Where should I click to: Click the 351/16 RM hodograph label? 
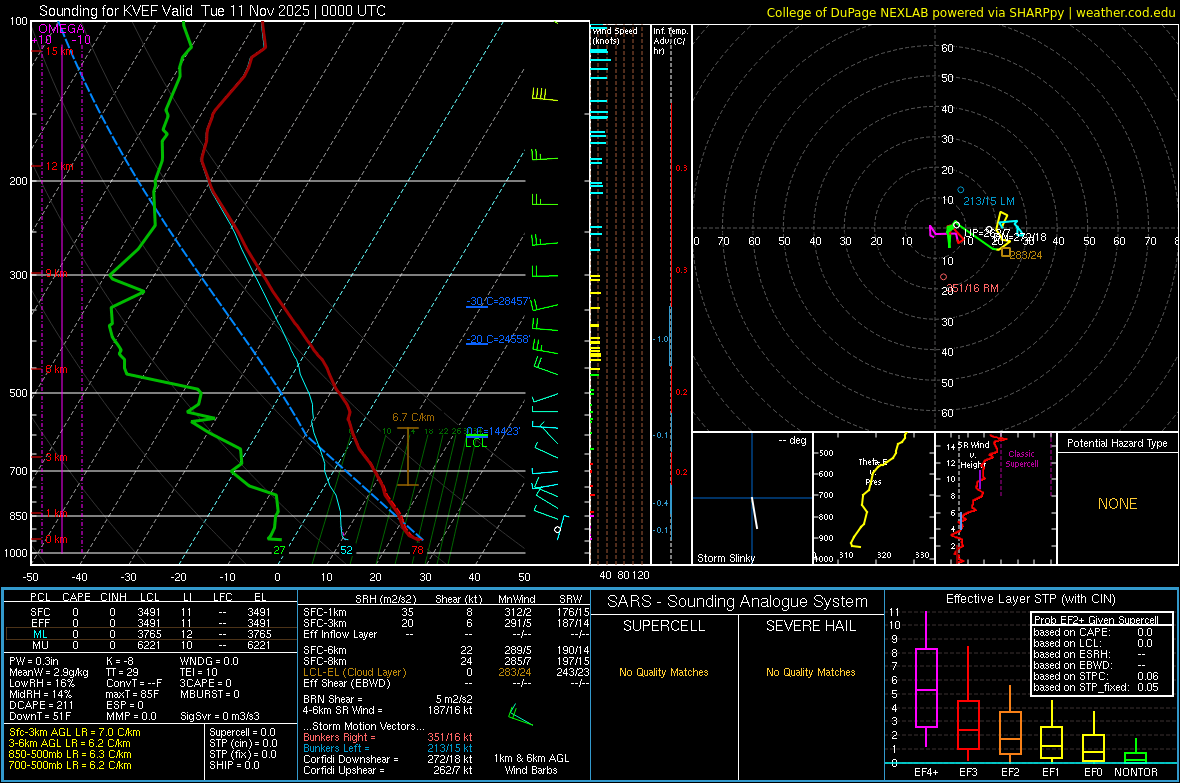pos(972,288)
